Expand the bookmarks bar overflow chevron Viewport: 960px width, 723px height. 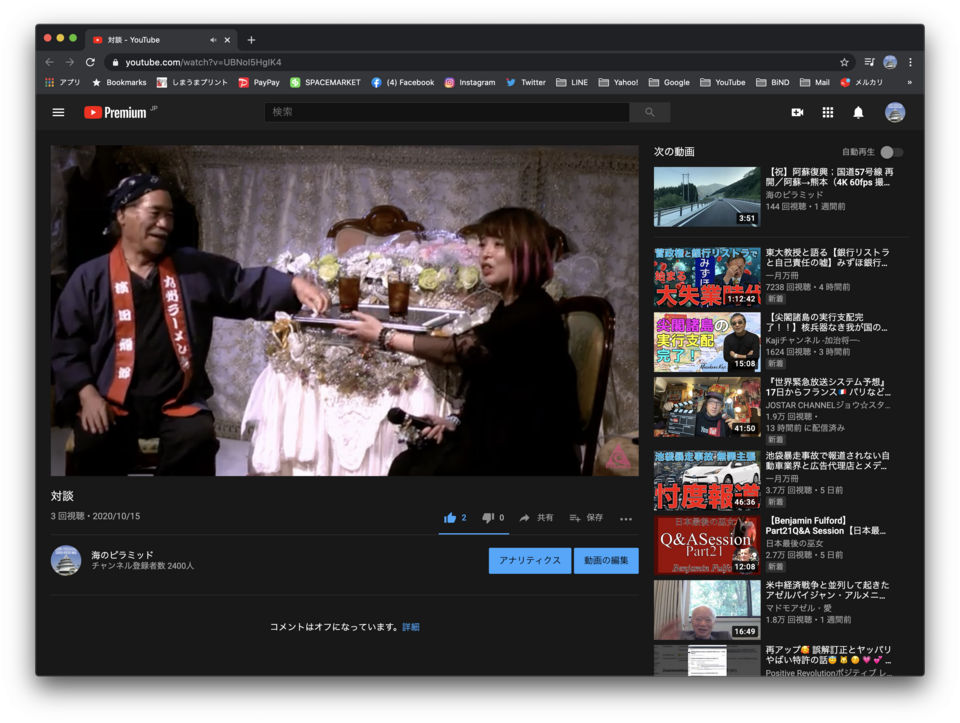click(x=909, y=83)
